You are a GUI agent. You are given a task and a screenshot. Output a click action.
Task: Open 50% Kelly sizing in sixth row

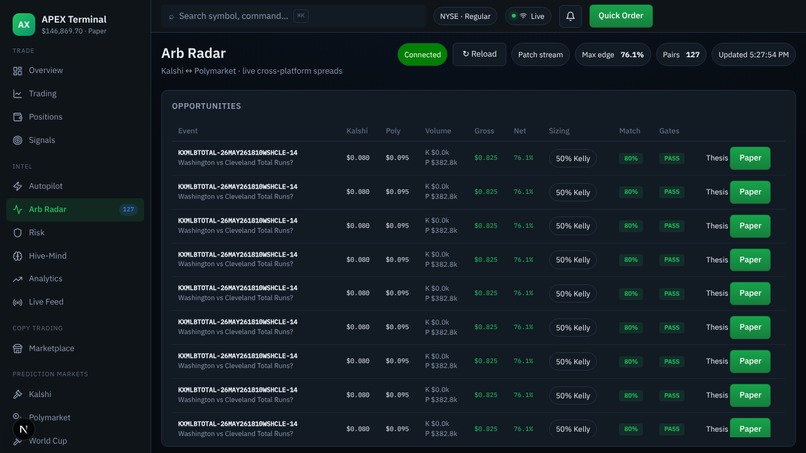(x=573, y=328)
